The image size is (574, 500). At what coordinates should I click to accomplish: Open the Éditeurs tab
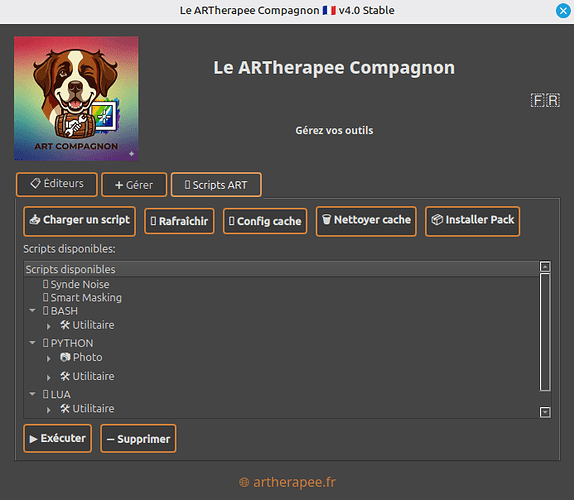(x=57, y=184)
